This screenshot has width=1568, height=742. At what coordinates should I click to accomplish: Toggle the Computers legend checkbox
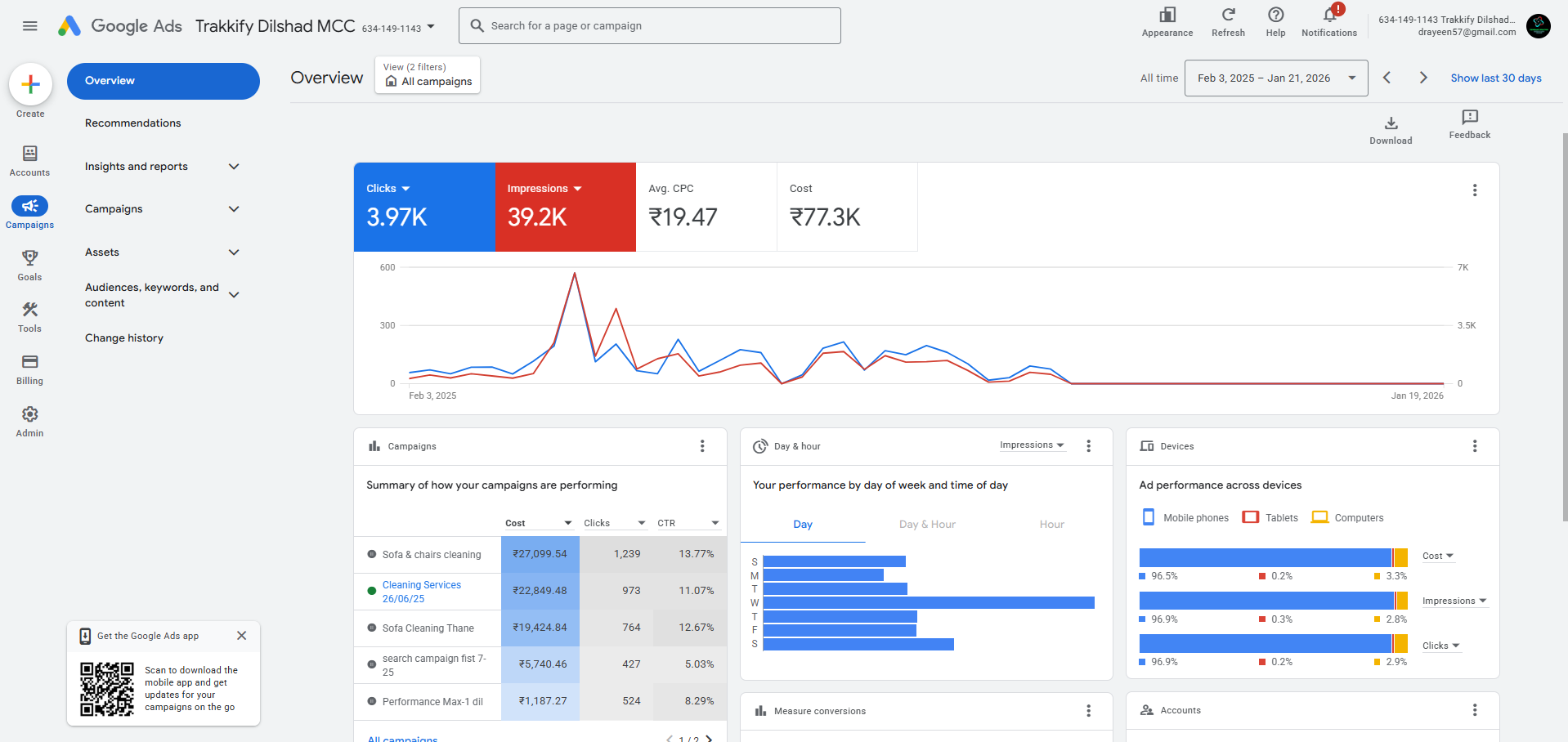(x=1319, y=517)
